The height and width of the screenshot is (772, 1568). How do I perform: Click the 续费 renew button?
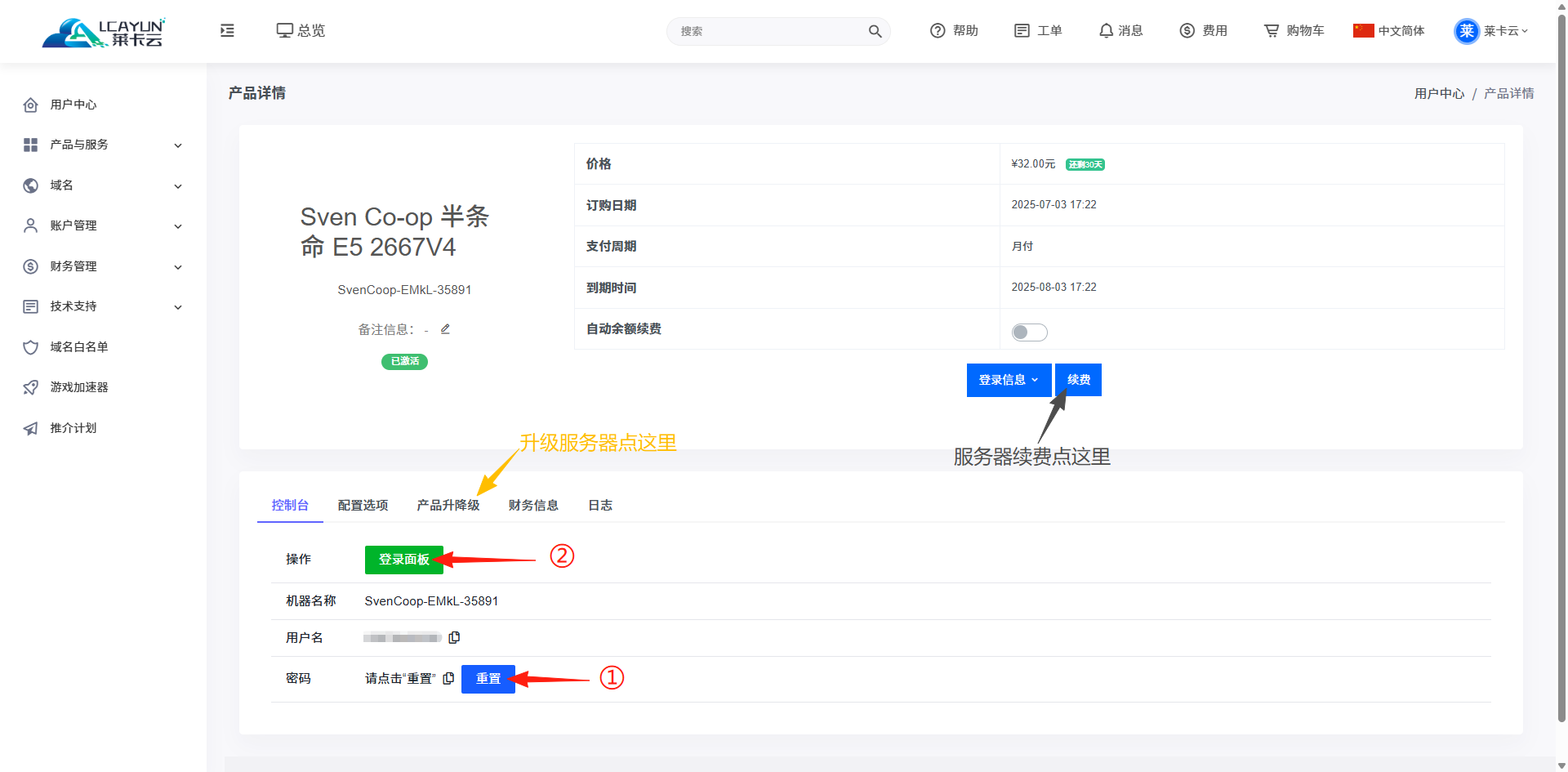[x=1078, y=380]
